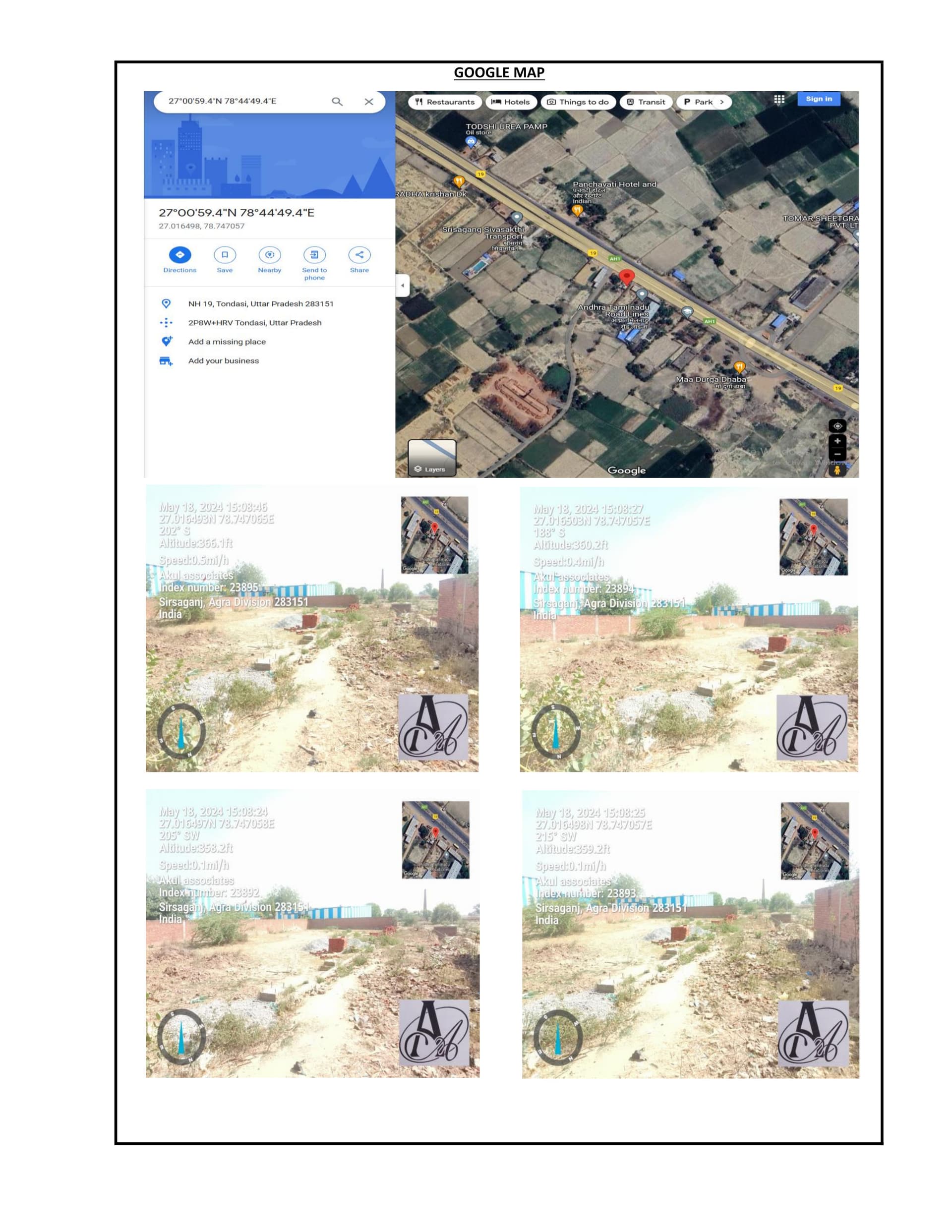
Task: Click the Akul associates logo in photo 23893
Action: [x=813, y=1033]
